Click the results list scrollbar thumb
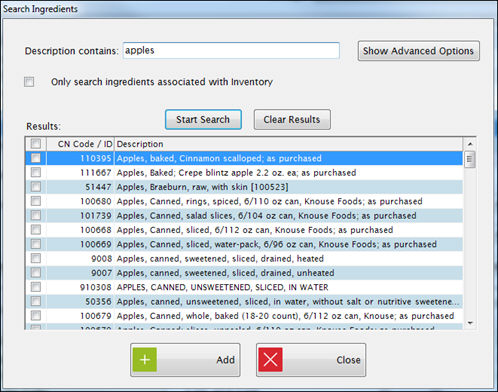The height and width of the screenshot is (392, 498). coord(470,159)
